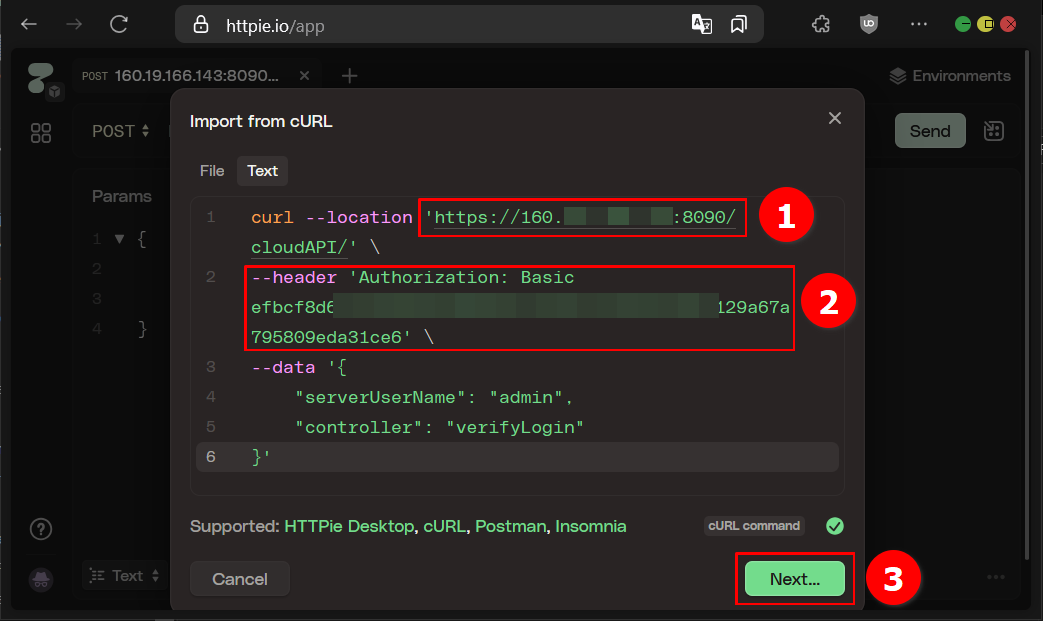
Task: Click the HTTPie logo icon
Action: point(41,78)
